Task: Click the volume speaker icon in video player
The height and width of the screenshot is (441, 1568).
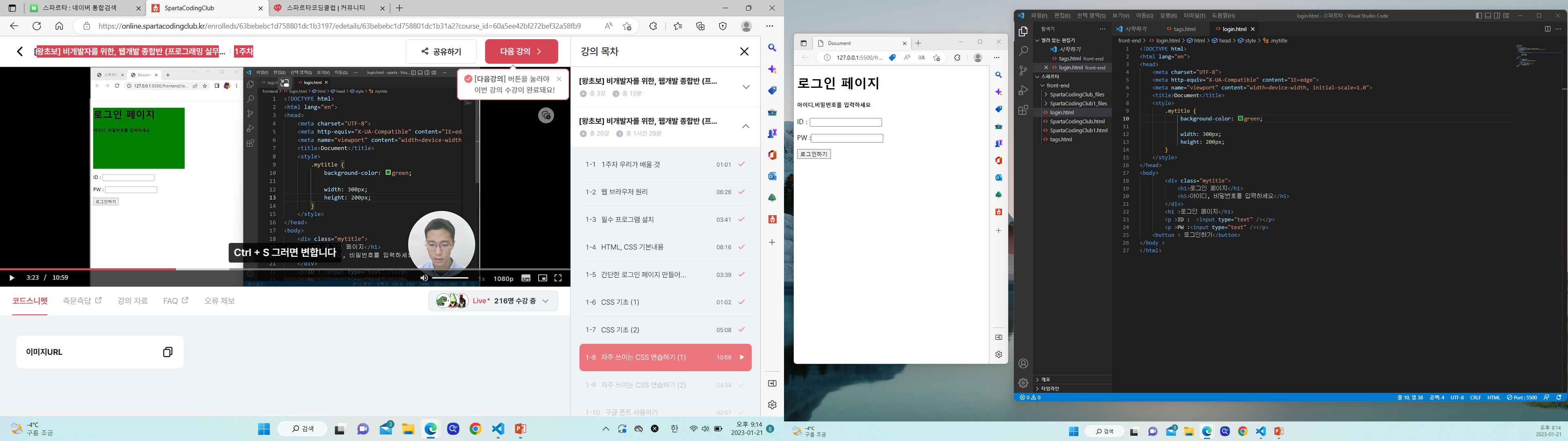Action: pyautogui.click(x=424, y=278)
